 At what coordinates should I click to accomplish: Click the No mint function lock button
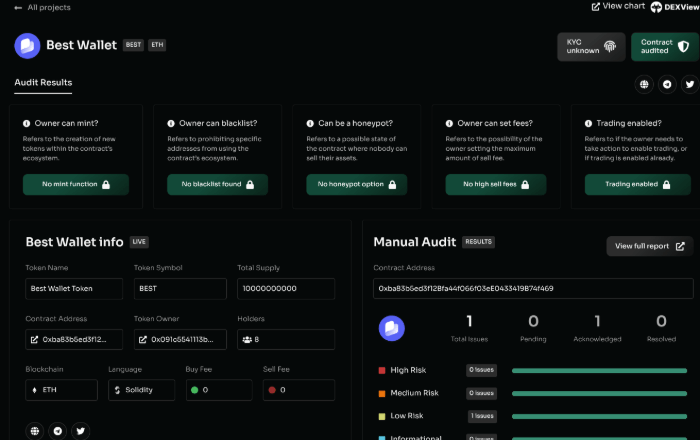tap(76, 185)
